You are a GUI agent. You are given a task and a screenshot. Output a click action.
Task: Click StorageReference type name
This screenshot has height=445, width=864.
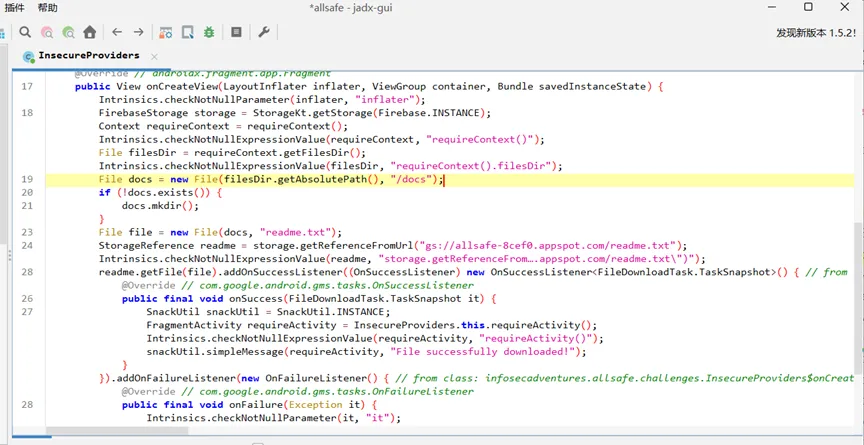tap(147, 245)
